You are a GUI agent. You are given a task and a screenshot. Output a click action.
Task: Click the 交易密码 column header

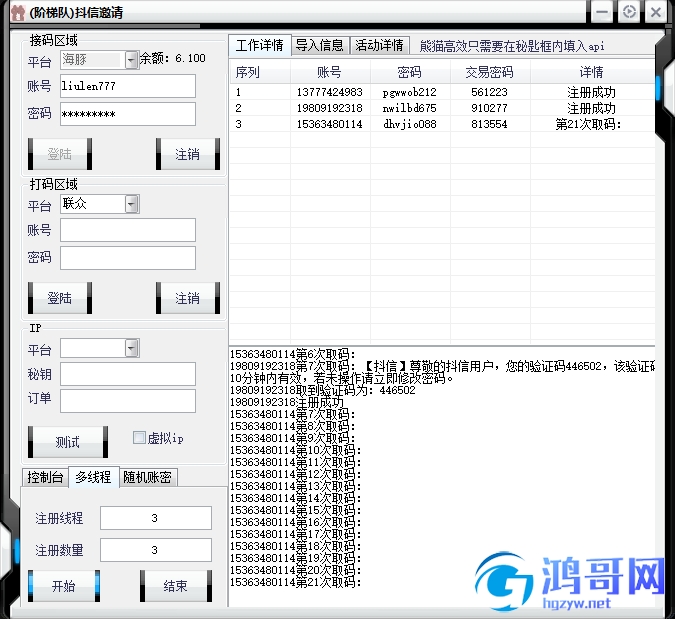pos(490,72)
